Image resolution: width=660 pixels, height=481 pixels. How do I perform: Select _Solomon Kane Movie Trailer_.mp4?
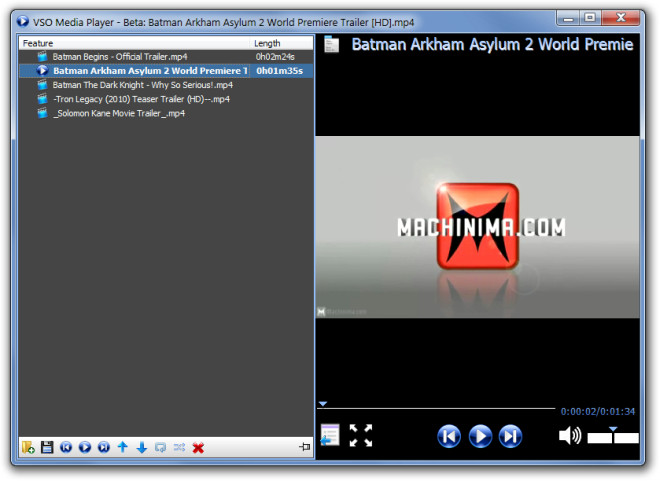(x=166, y=114)
